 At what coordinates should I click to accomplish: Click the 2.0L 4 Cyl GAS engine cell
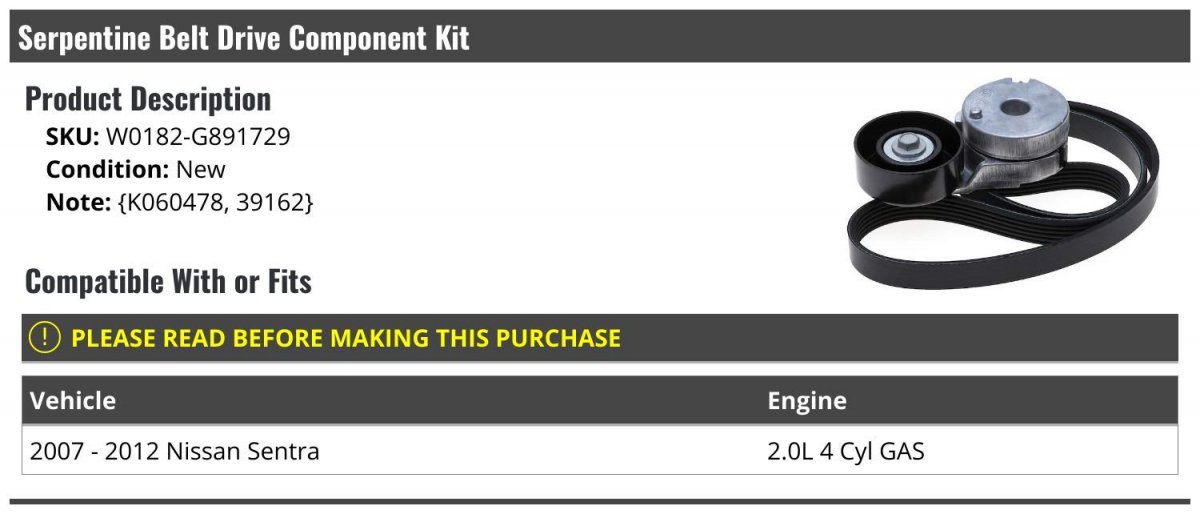(846, 451)
